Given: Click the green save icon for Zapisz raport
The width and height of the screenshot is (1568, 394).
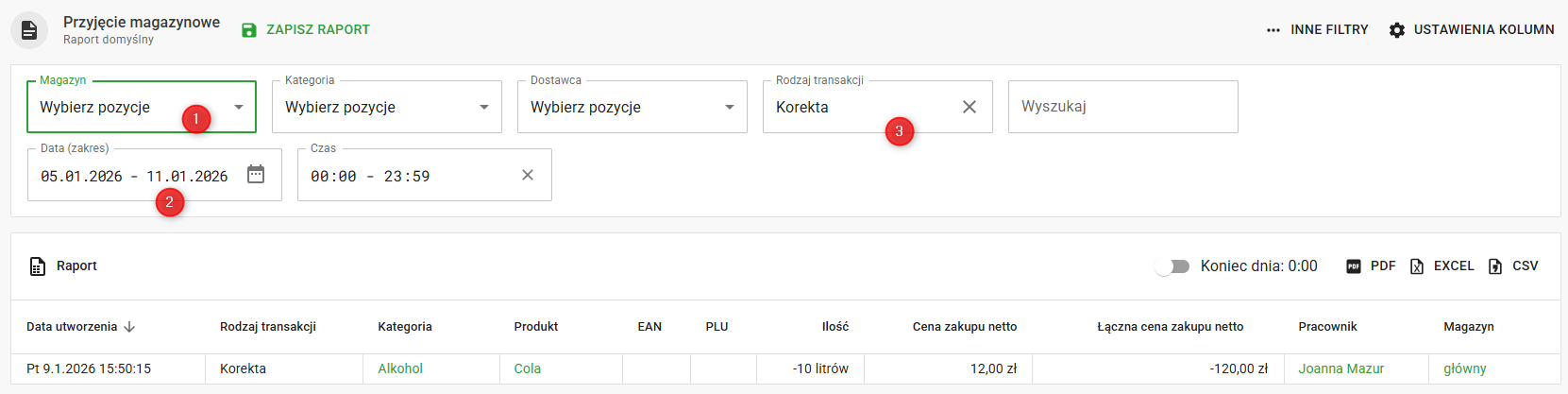Looking at the screenshot, I should pyautogui.click(x=249, y=30).
